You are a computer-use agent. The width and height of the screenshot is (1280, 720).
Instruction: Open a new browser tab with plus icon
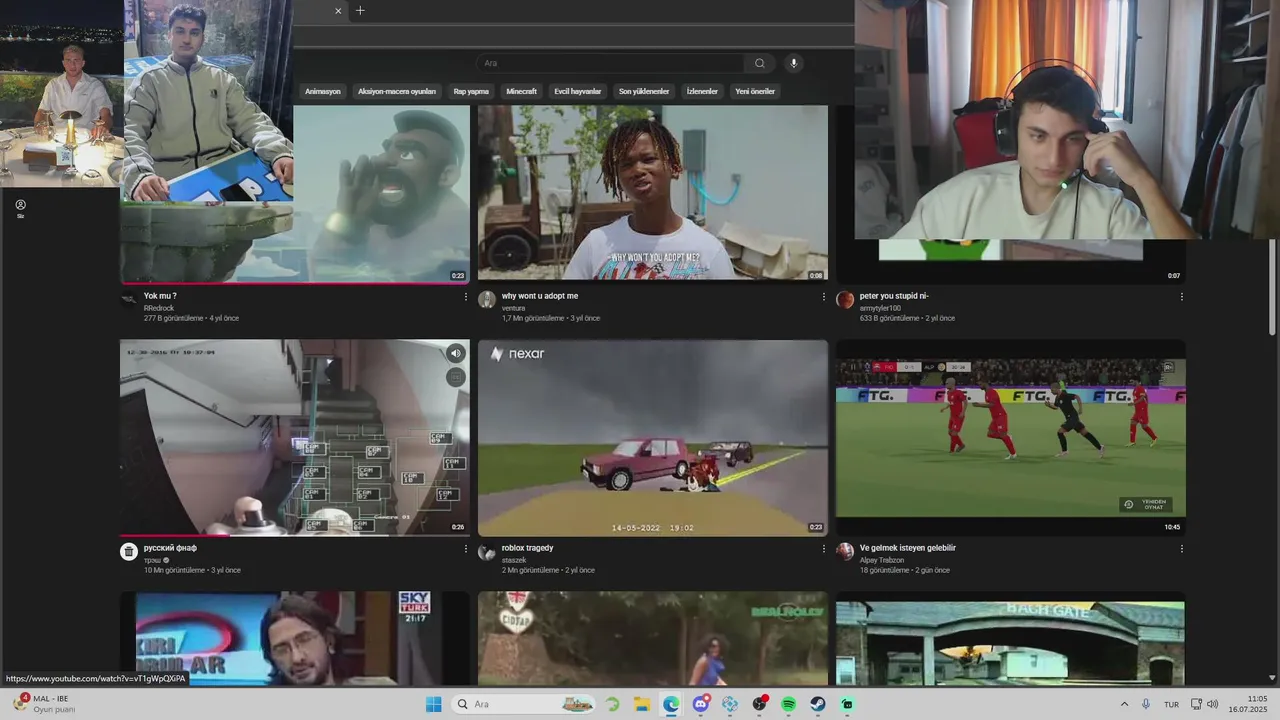click(x=360, y=11)
